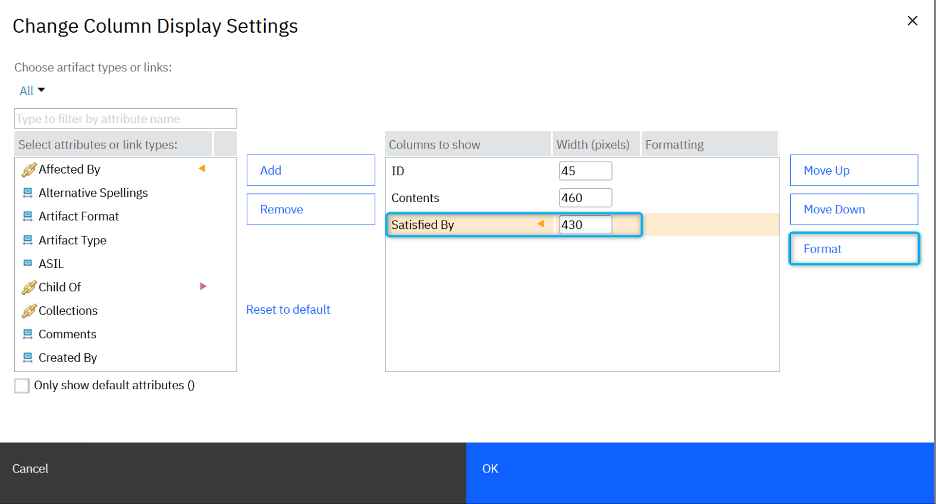Select Comments in attributes list

tap(125, 334)
